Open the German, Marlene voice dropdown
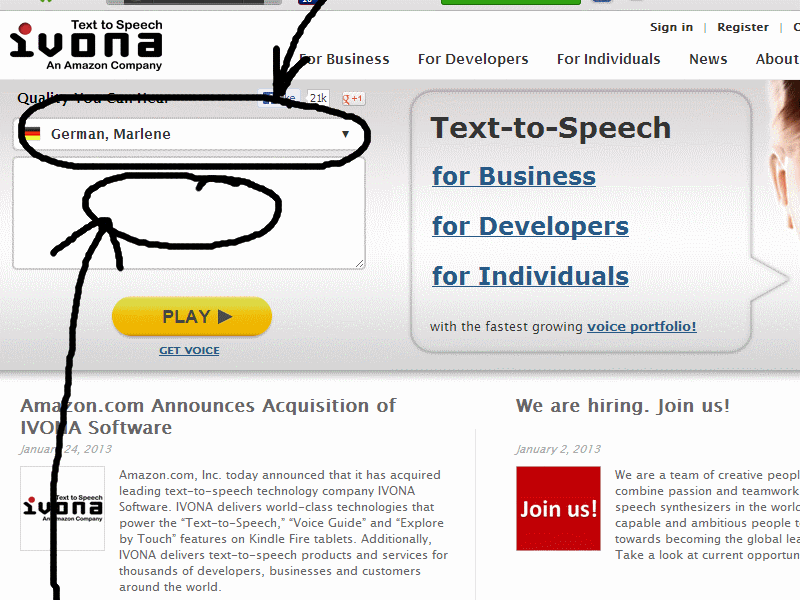 189,134
